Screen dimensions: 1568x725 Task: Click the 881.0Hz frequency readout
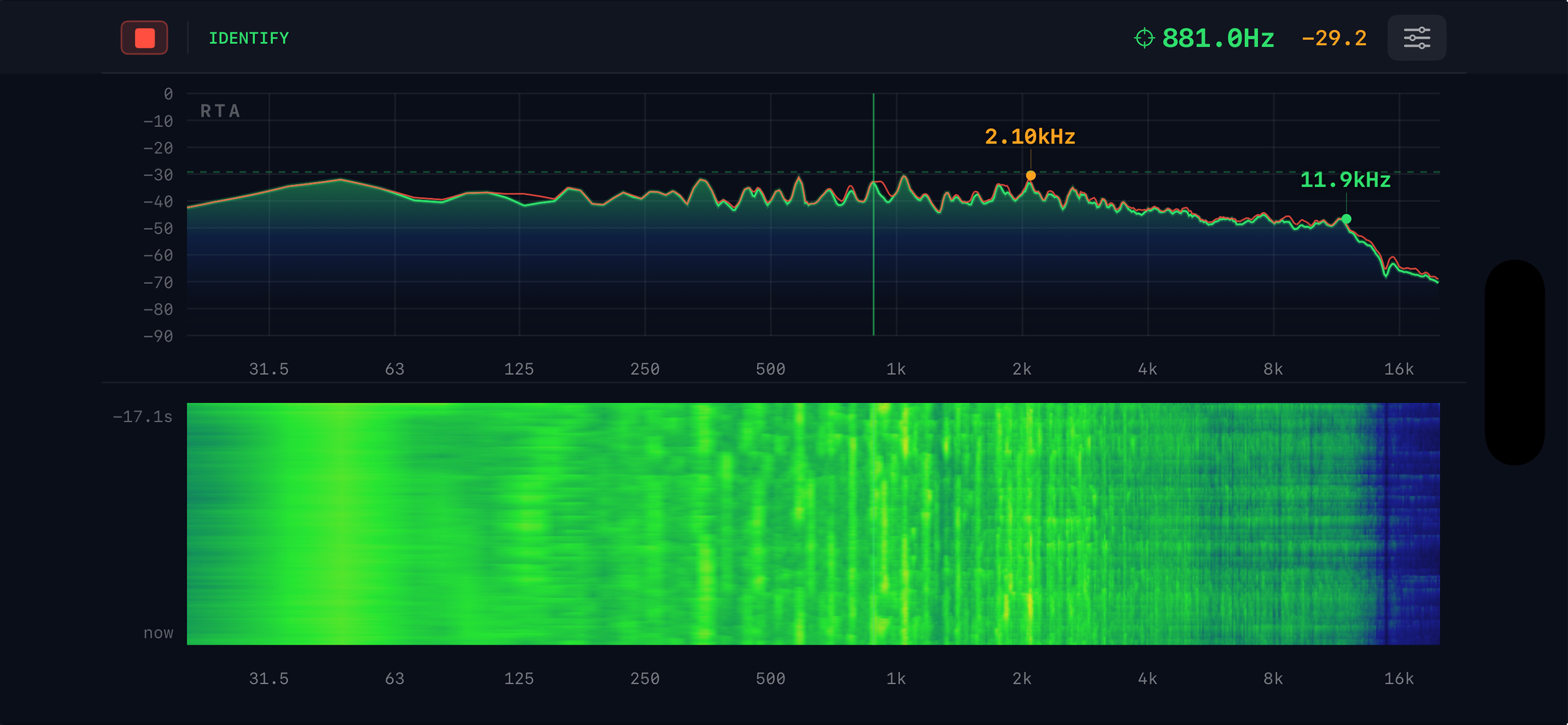pos(1218,38)
